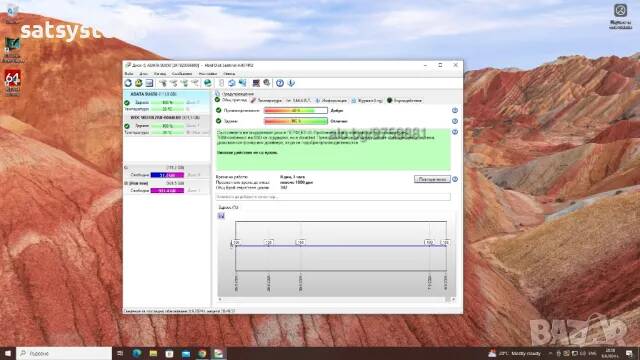
Task: Select the WDC disk entry in the list
Action: coord(167,125)
